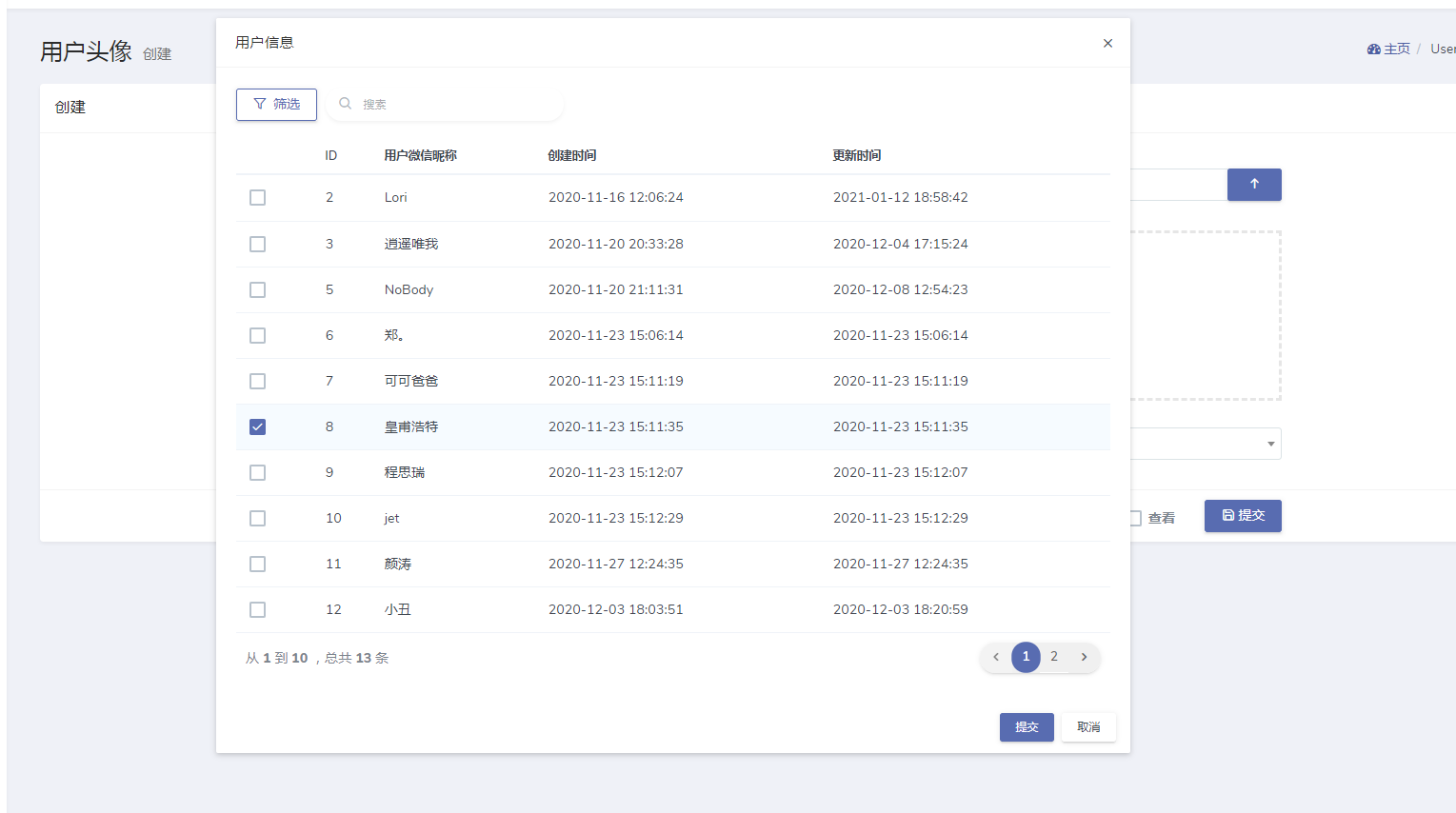Expand the 筛选 filter options
1456x813 pixels.
pyautogui.click(x=276, y=105)
